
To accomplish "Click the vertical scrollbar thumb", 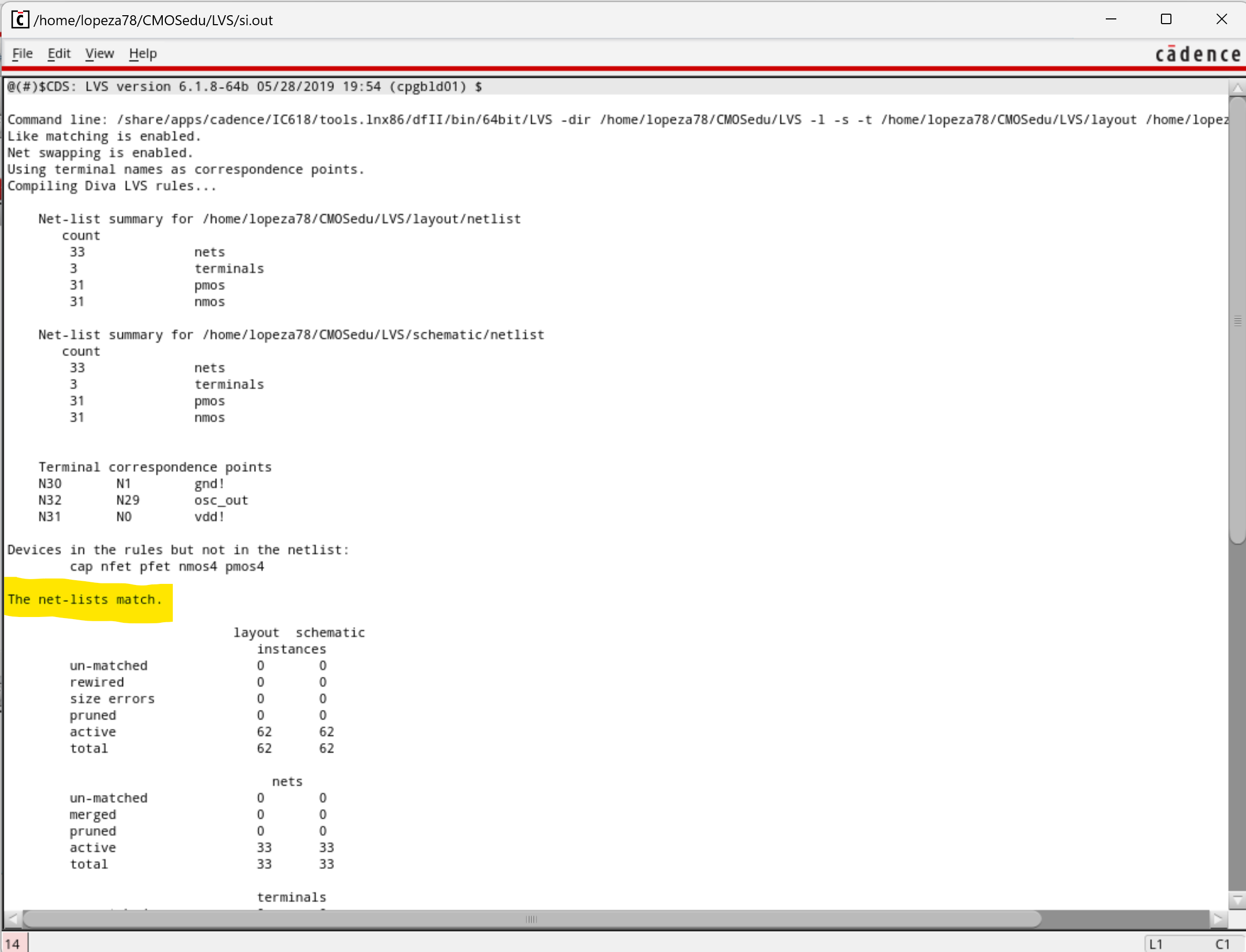I will tap(1238, 320).
